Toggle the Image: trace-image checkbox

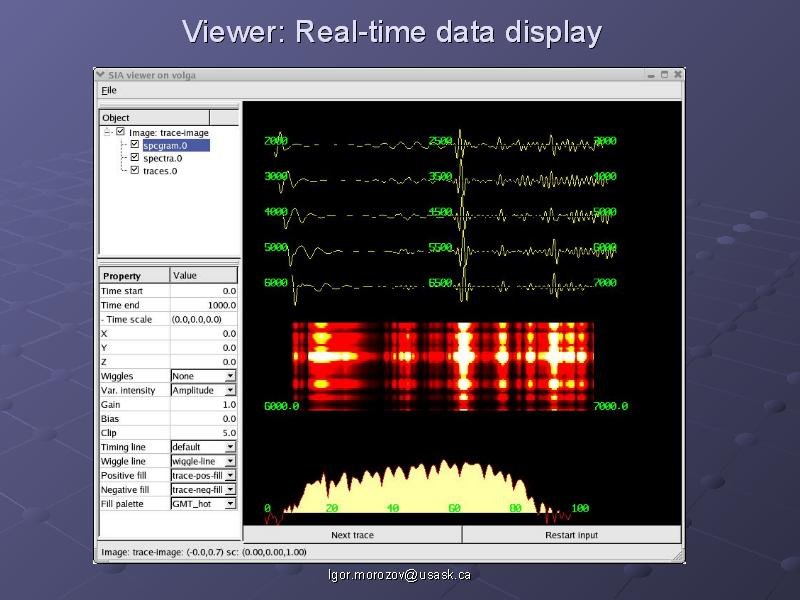(x=121, y=131)
